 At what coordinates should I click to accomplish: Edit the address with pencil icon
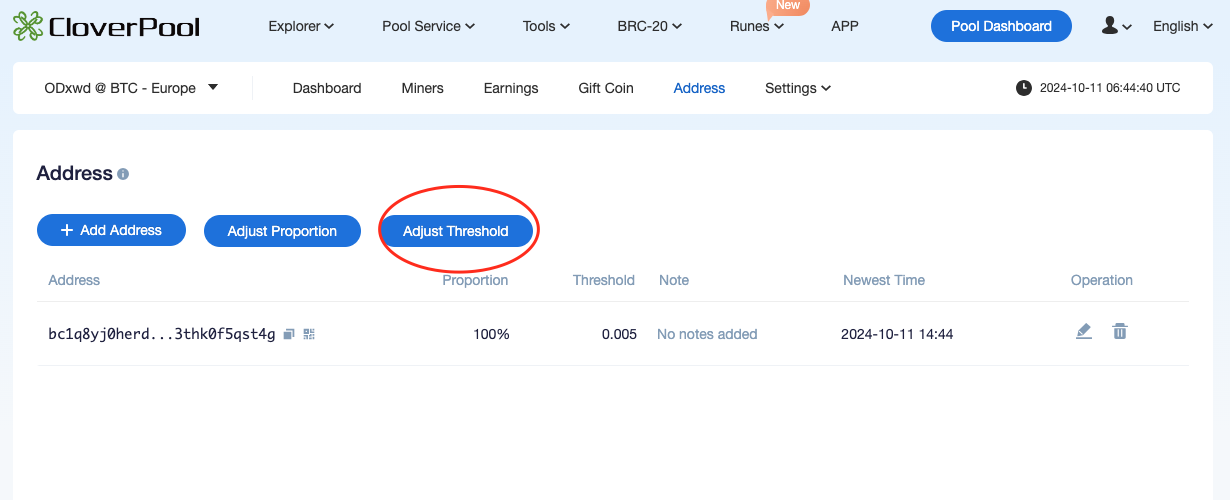tap(1084, 331)
